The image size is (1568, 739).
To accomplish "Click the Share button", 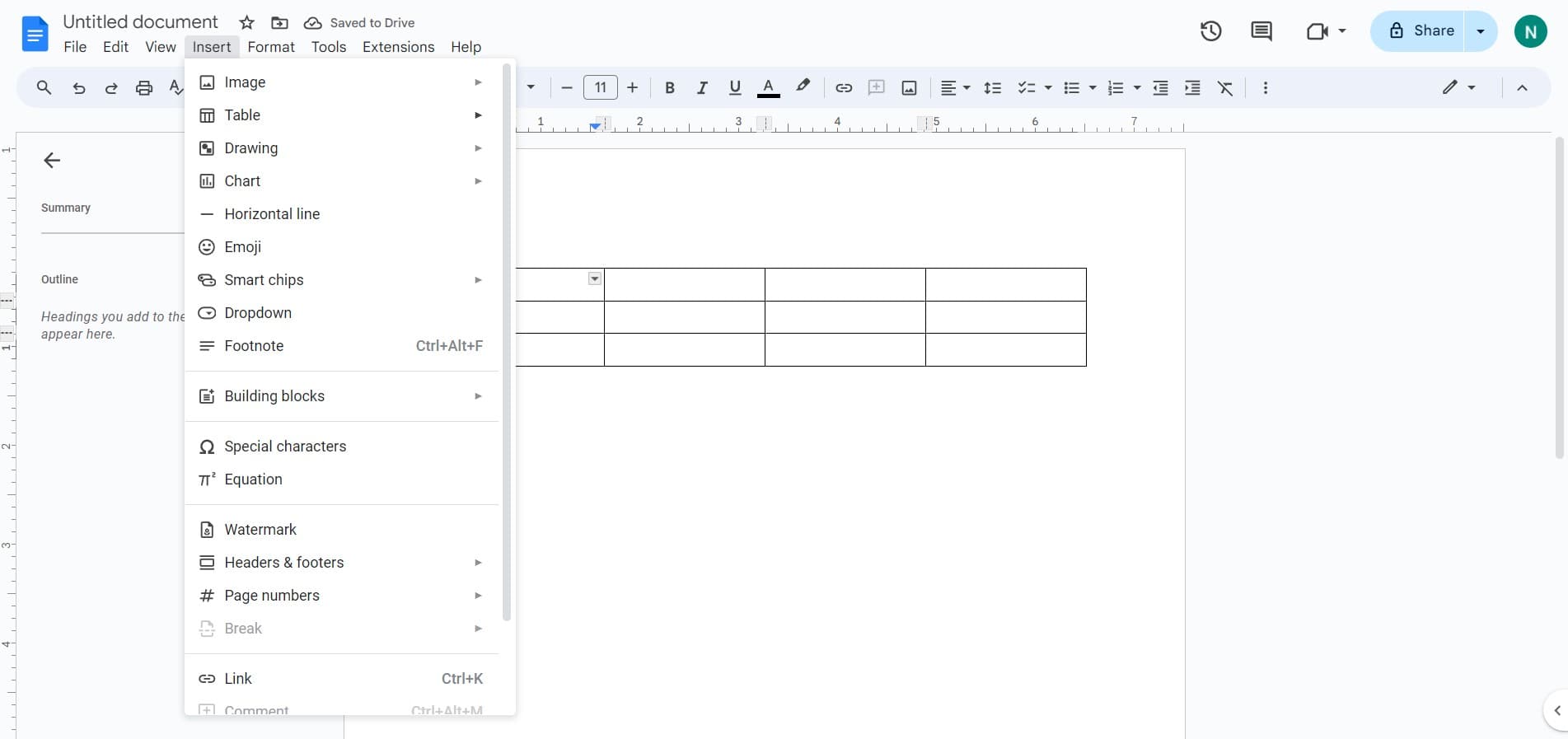I will pos(1419,31).
